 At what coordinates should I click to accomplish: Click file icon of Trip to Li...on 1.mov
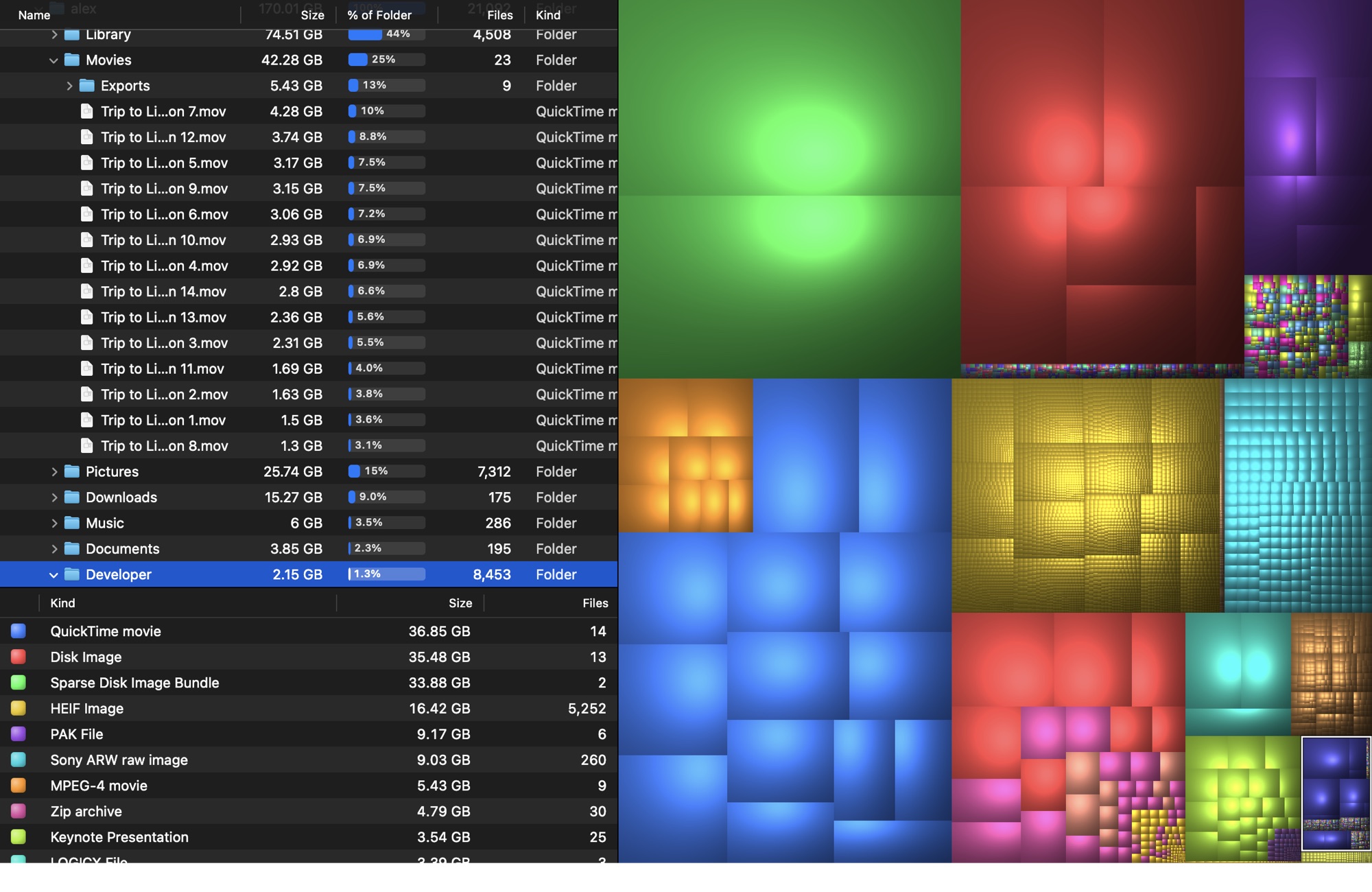coord(87,420)
